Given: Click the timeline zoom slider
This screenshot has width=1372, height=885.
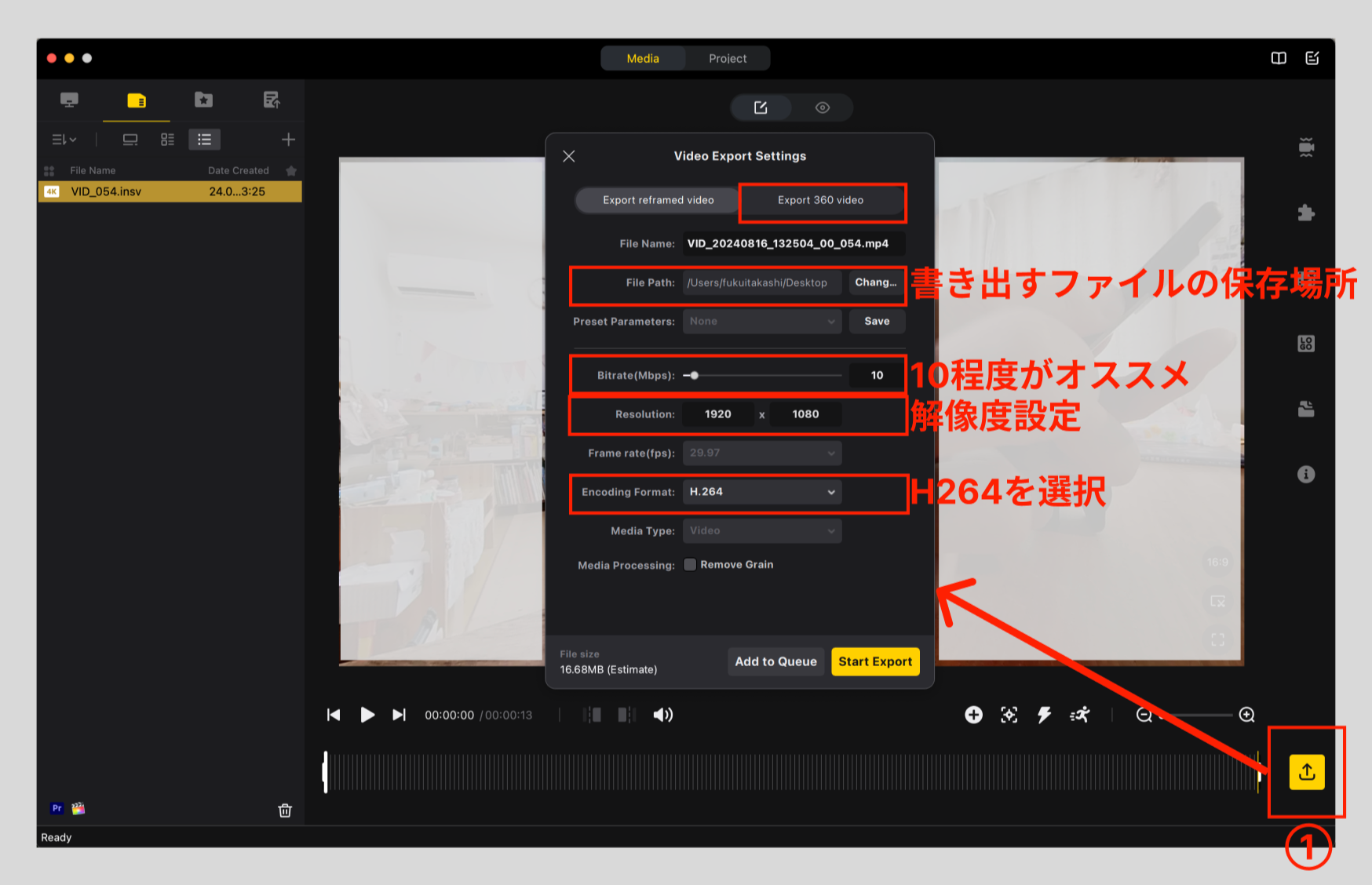Looking at the screenshot, I should click(x=1195, y=715).
